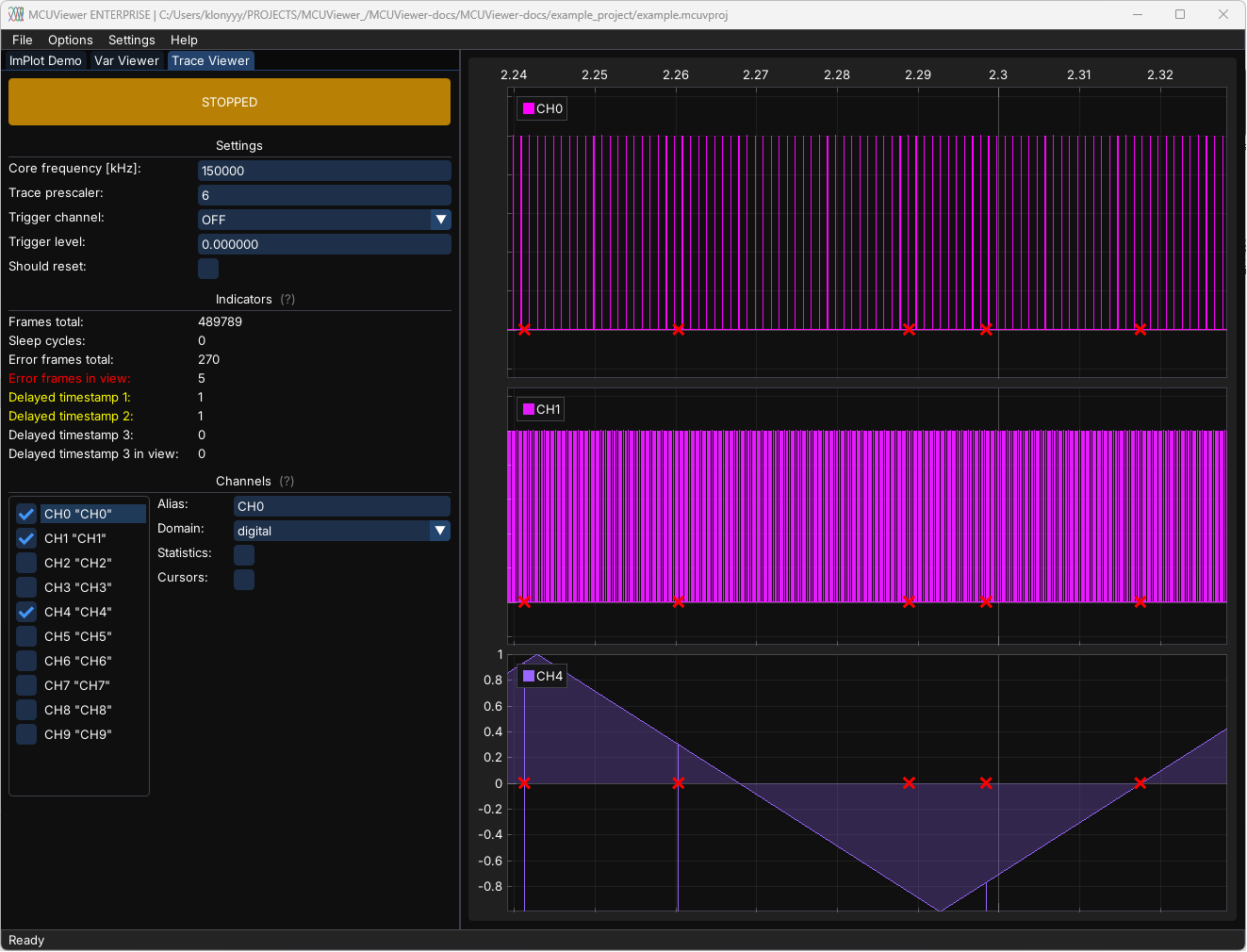Select the CH5 channel entry in list

pos(78,637)
